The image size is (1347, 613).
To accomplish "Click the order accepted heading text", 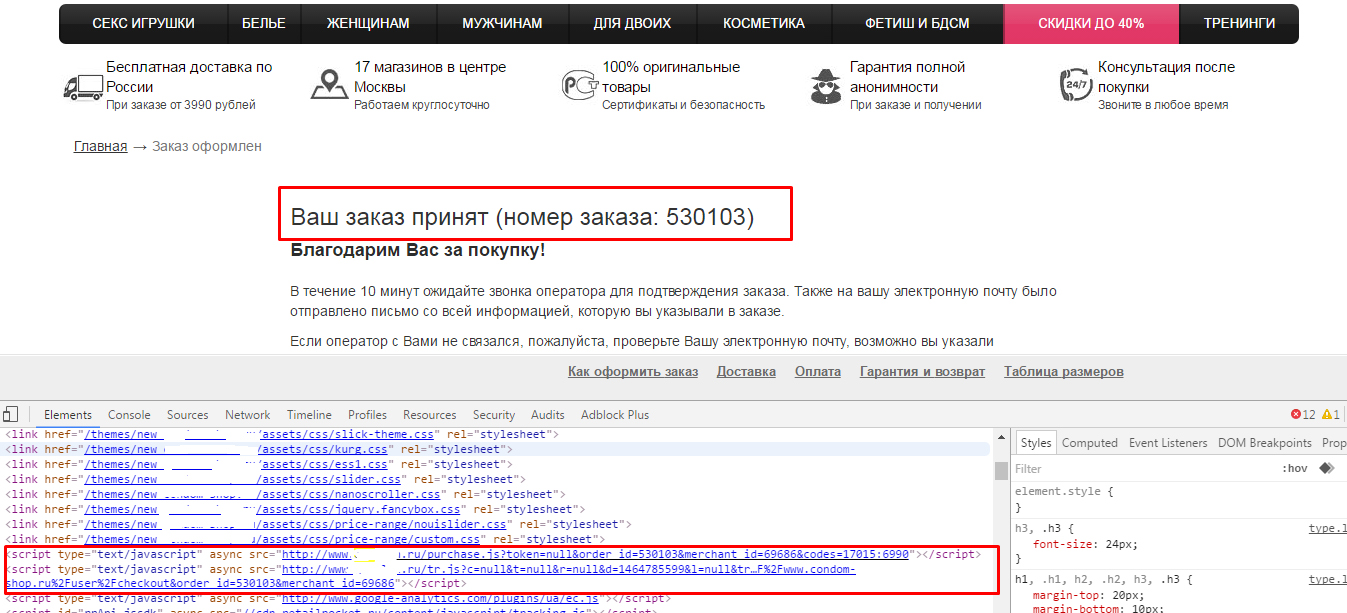I will 523,216.
